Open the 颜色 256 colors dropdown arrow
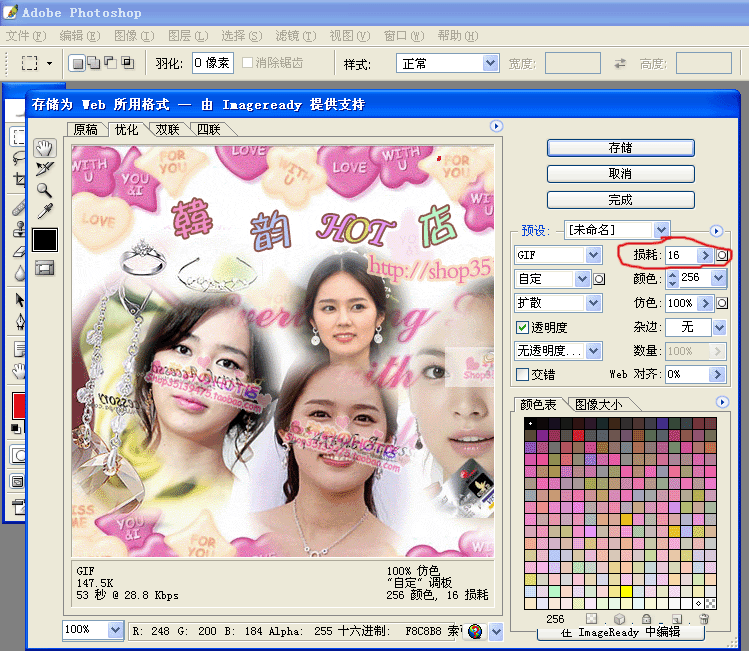The width and height of the screenshot is (749, 651). (718, 278)
